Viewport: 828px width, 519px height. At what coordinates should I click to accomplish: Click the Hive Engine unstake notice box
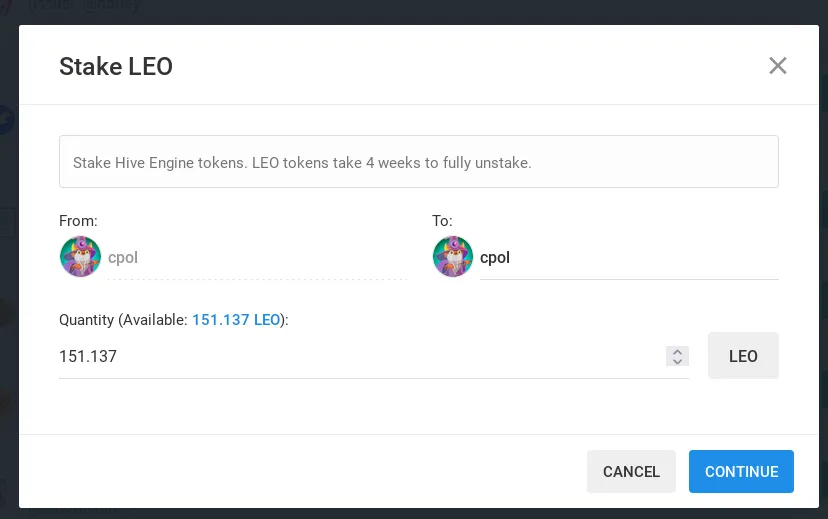tap(419, 162)
